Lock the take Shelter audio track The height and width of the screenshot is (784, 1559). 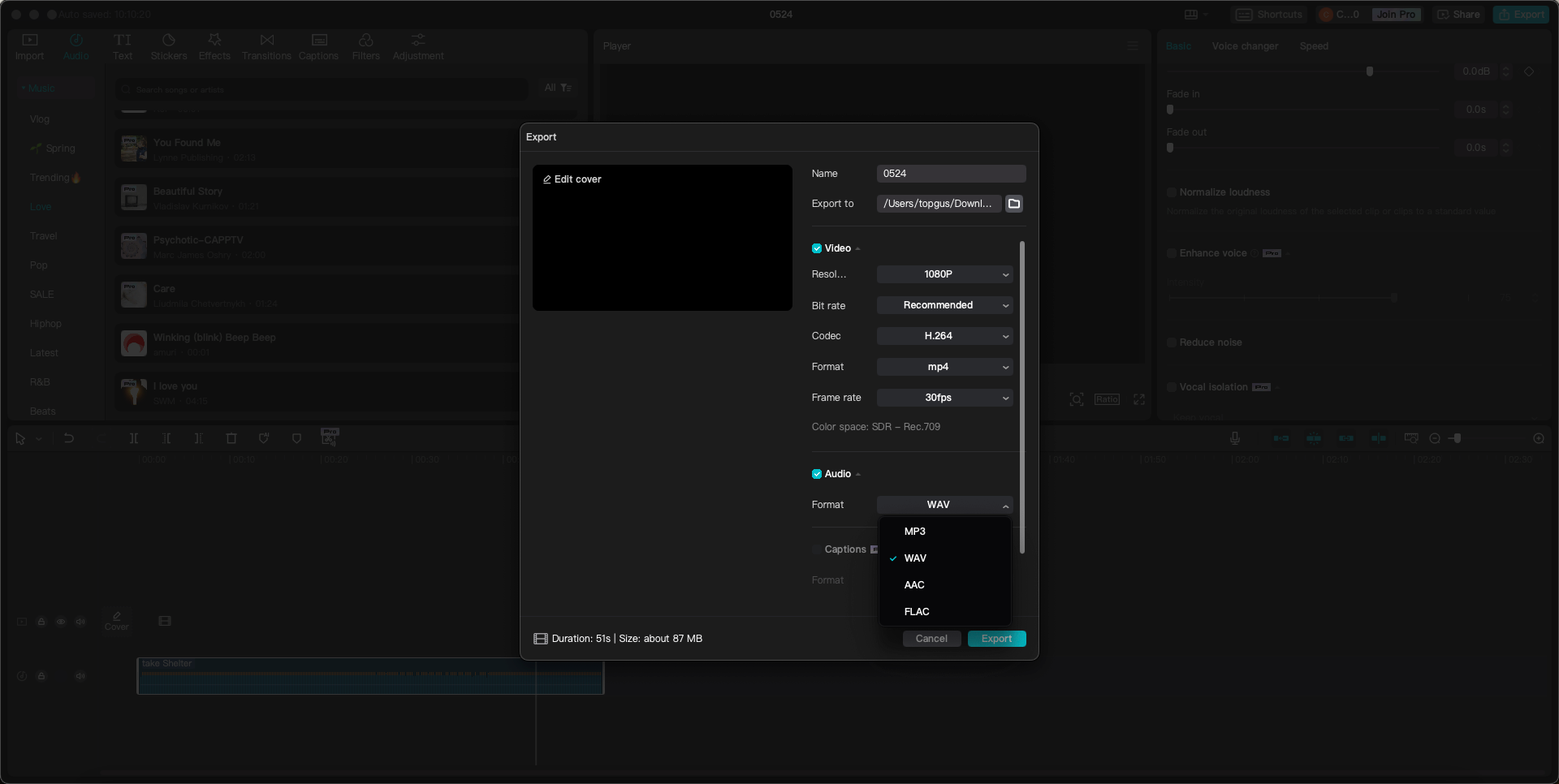pos(41,675)
